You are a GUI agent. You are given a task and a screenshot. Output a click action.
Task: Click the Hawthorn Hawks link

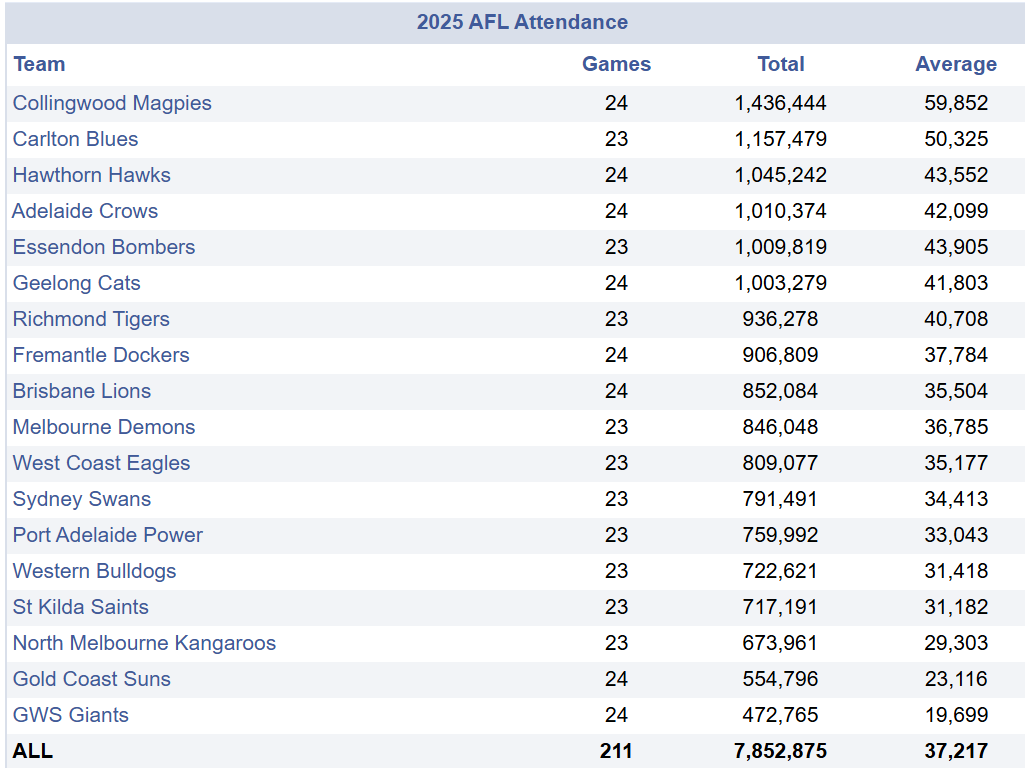click(x=92, y=175)
